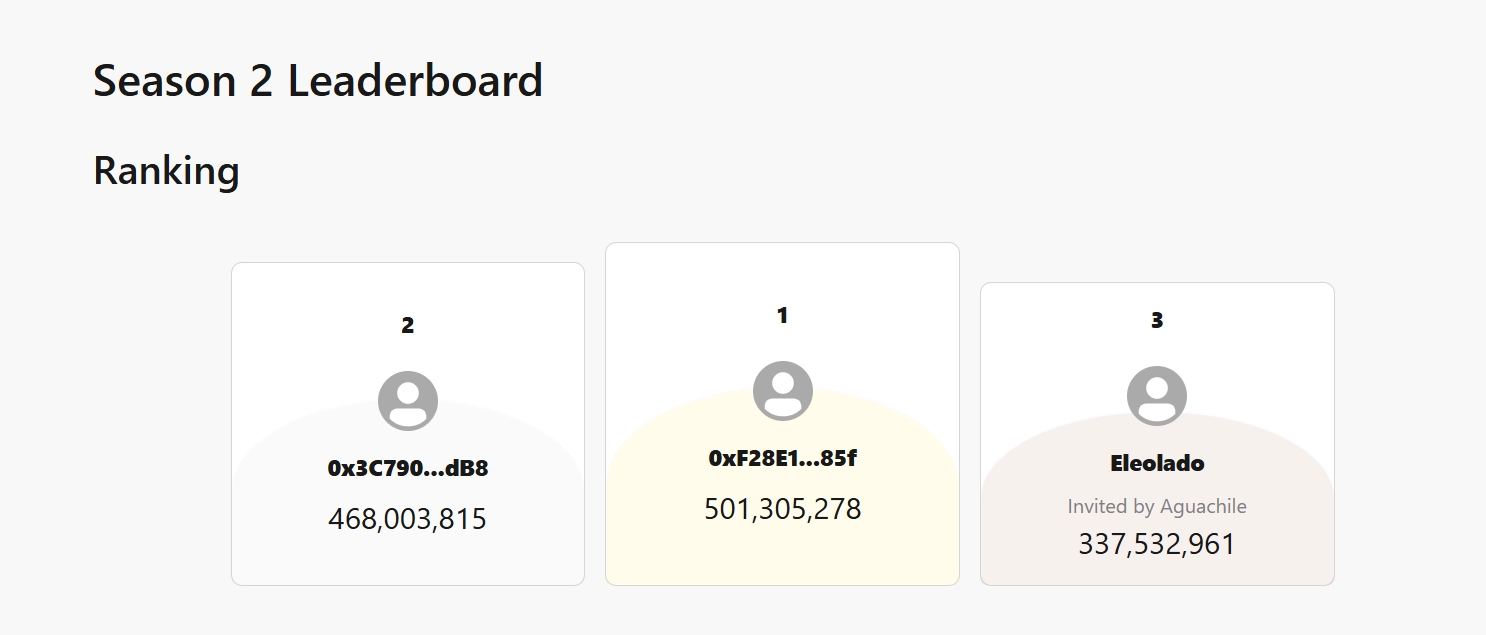Click the Season 2 Leaderboard heading
Image resolution: width=1486 pixels, height=635 pixels.
[x=318, y=80]
